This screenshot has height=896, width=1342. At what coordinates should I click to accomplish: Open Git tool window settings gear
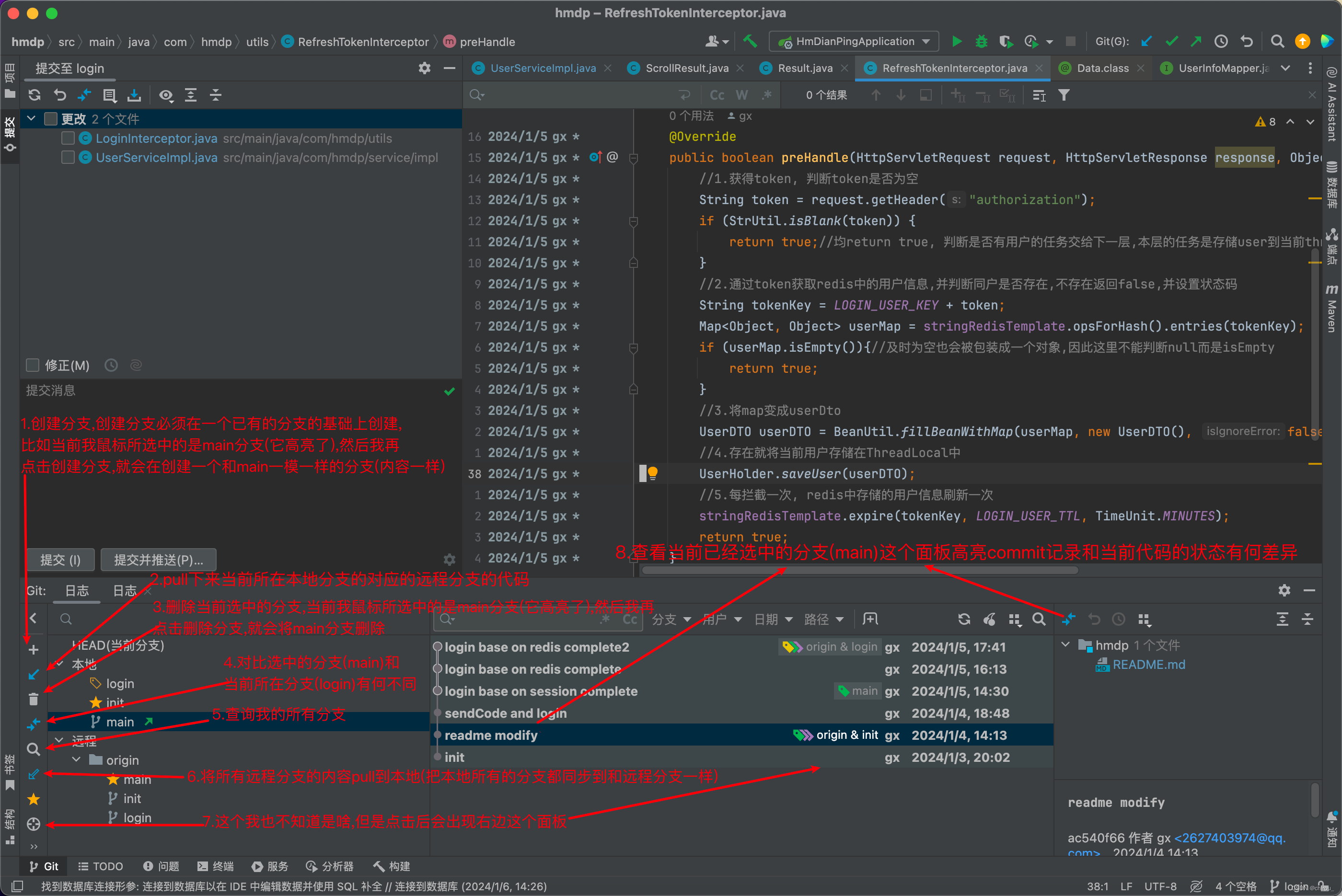[x=1284, y=590]
